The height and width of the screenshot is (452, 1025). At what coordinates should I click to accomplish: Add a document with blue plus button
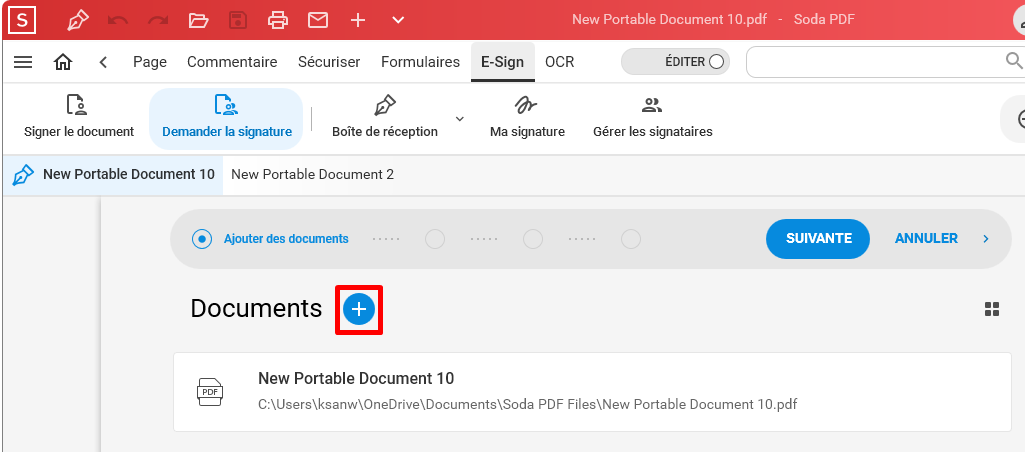pyautogui.click(x=359, y=309)
